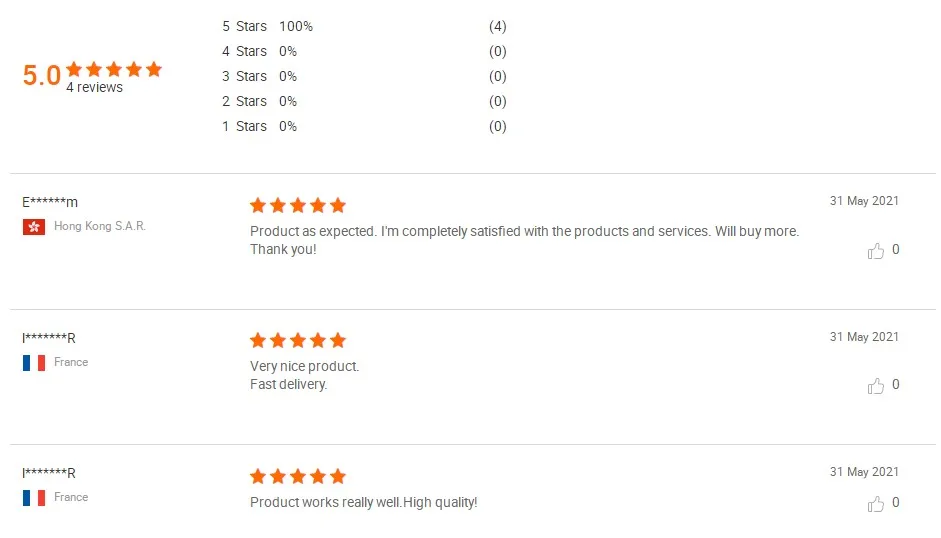This screenshot has height=538, width=941.
Task: Click "Very nice product" review text
Action: (x=304, y=366)
